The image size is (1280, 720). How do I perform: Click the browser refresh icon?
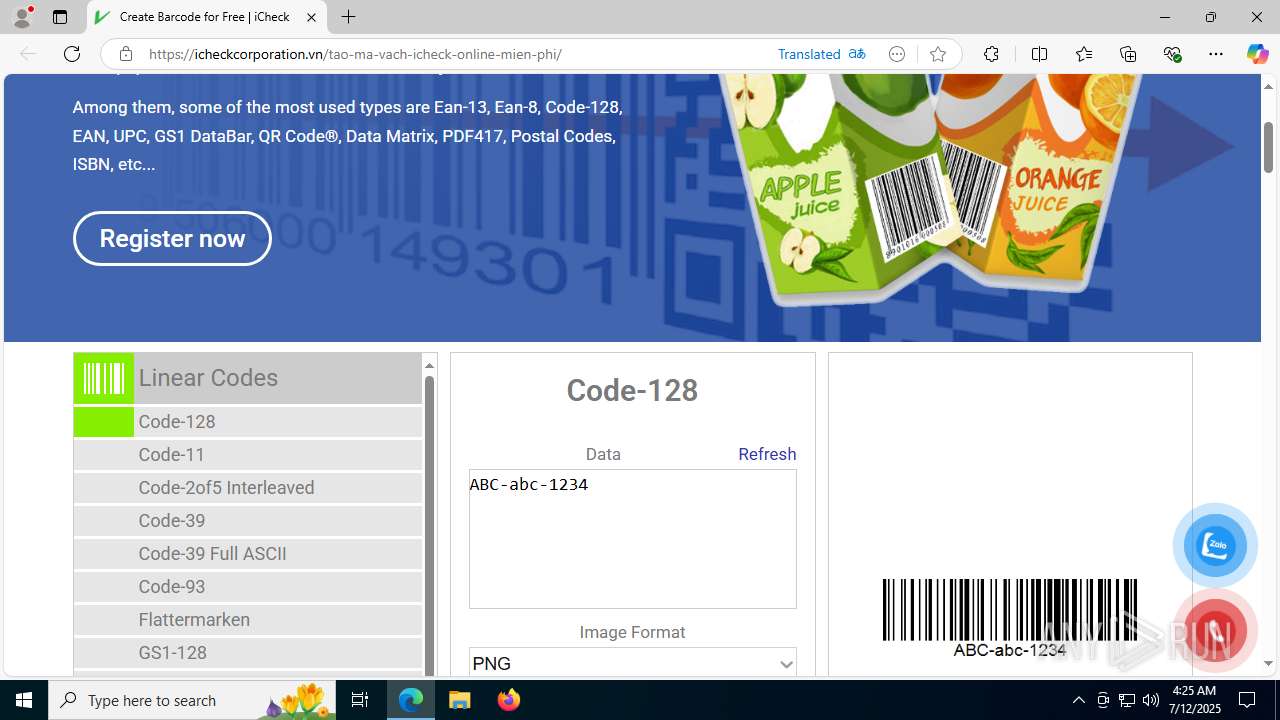coord(72,54)
